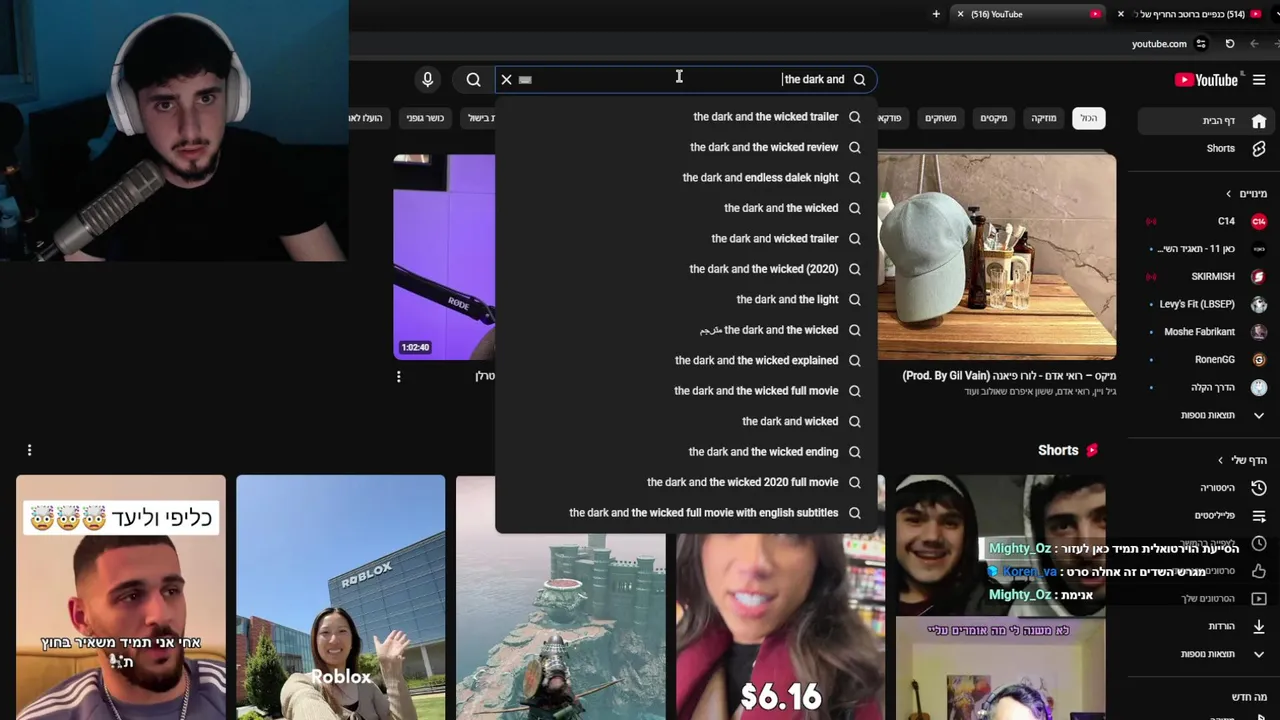Select the משחקים filter chip
The height and width of the screenshot is (720, 1280).
pos(940,118)
